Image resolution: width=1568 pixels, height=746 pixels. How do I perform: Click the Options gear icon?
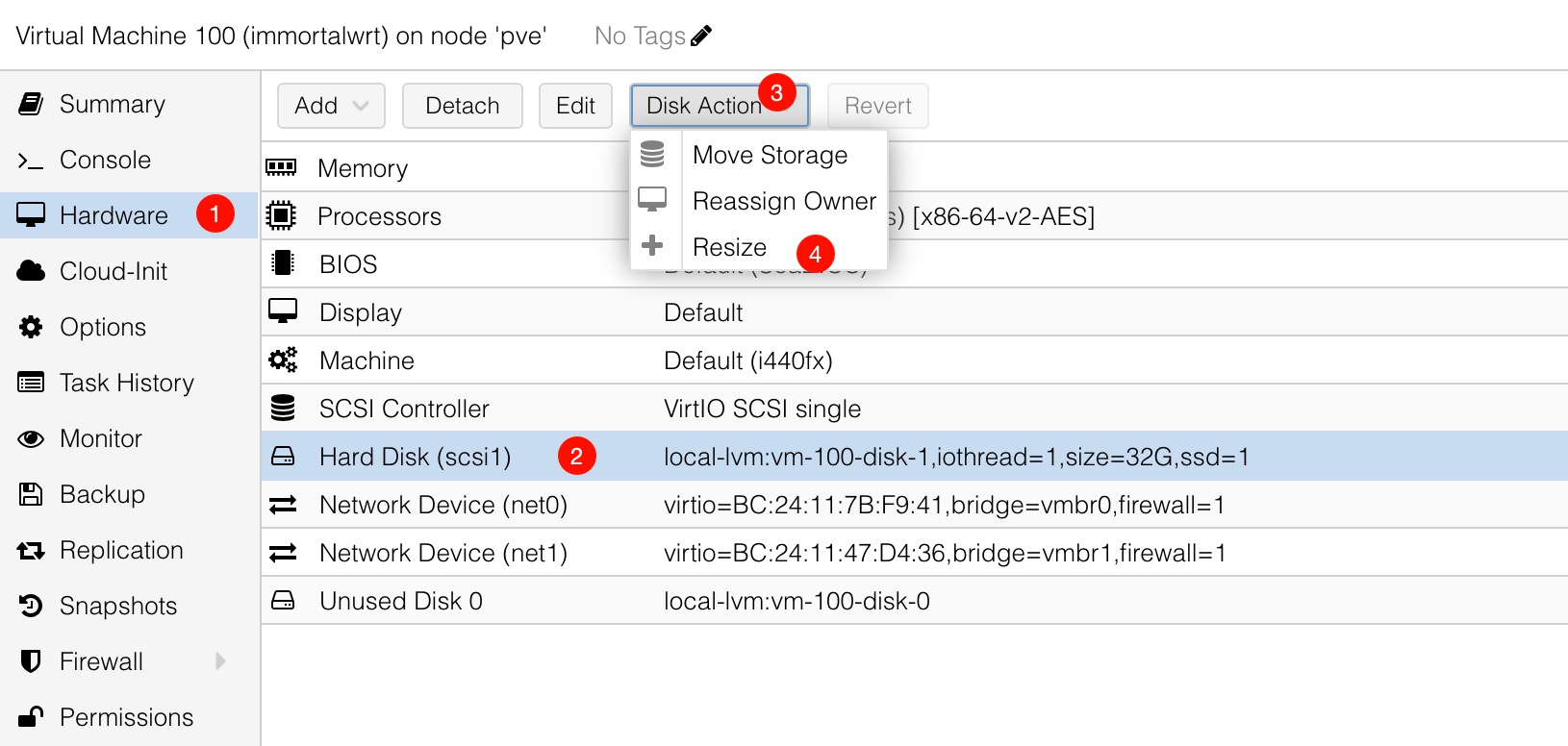click(x=31, y=327)
